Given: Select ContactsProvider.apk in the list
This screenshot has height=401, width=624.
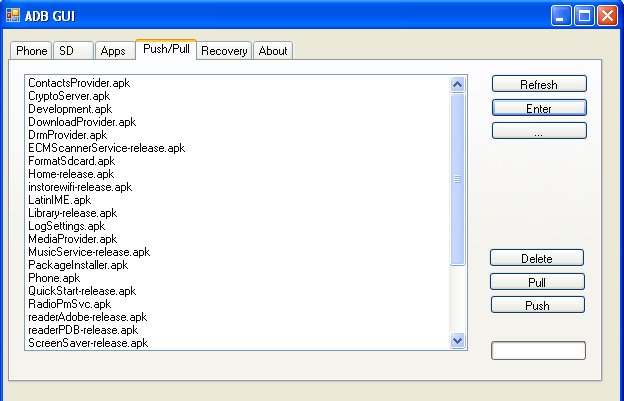Looking at the screenshot, I should pyautogui.click(x=238, y=83).
